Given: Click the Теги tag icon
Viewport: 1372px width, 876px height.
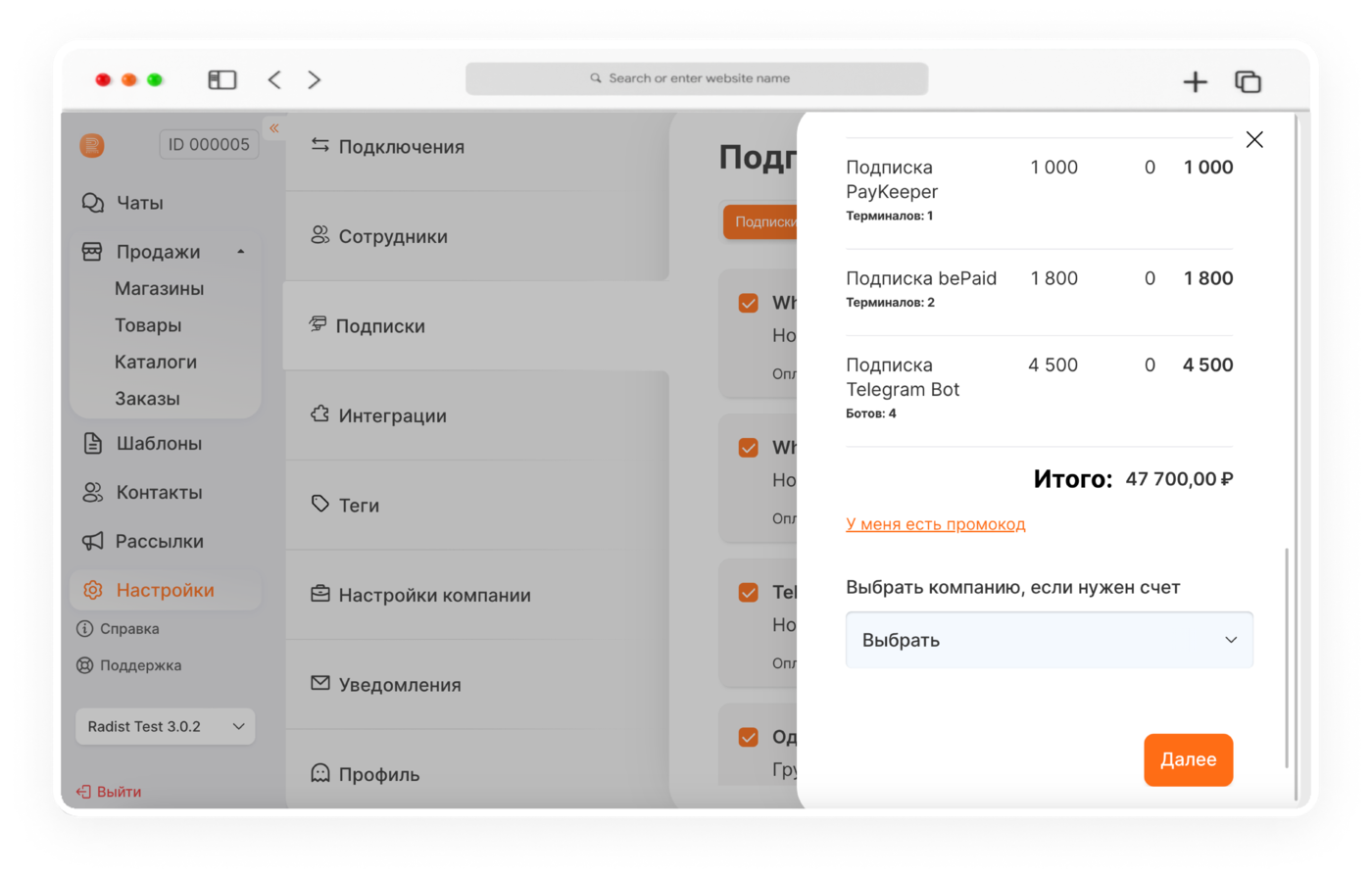Looking at the screenshot, I should pos(320,504).
